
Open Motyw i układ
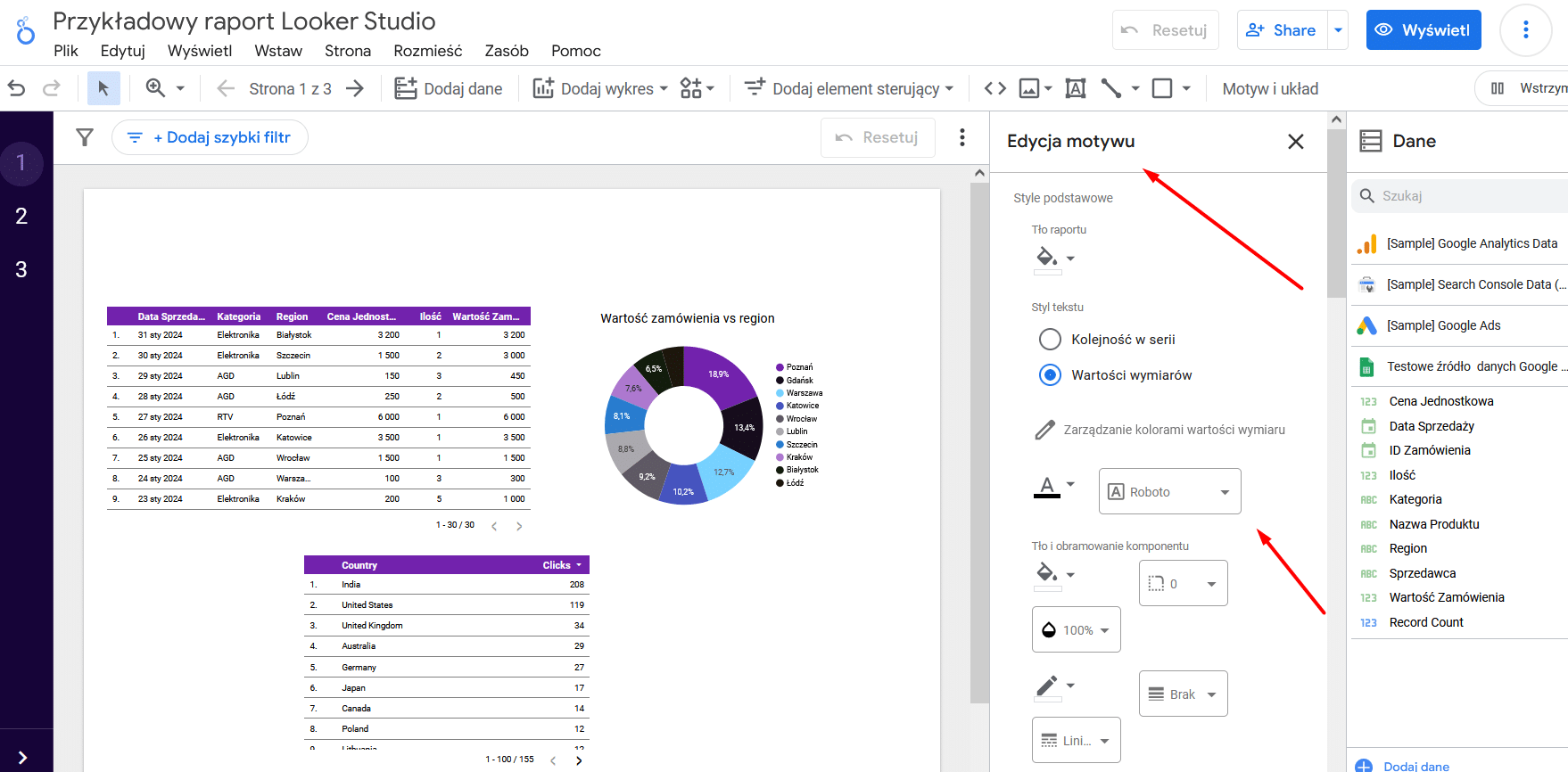click(1270, 88)
